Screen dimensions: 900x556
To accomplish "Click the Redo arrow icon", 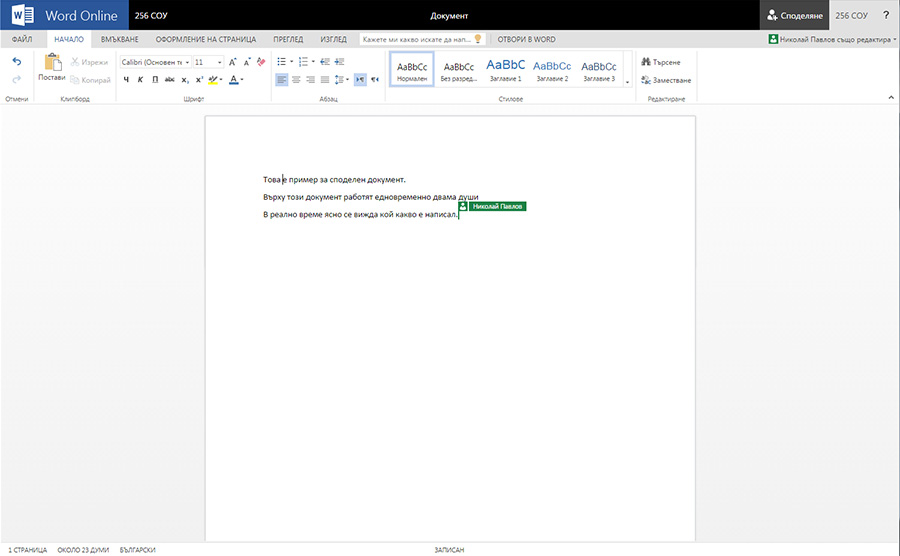I will pyautogui.click(x=17, y=79).
